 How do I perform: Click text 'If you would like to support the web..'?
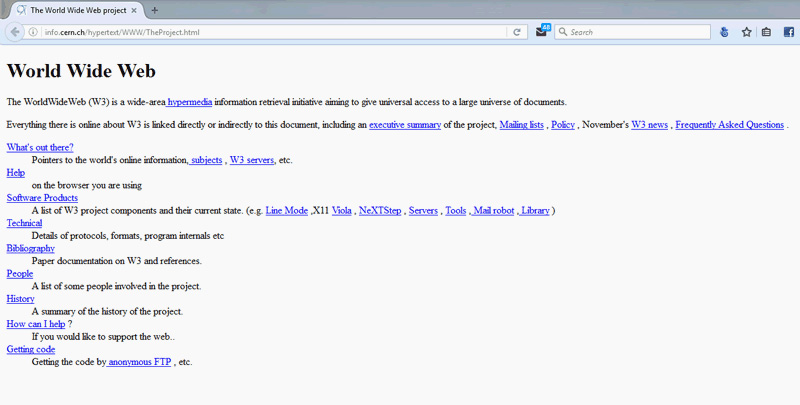tap(104, 337)
